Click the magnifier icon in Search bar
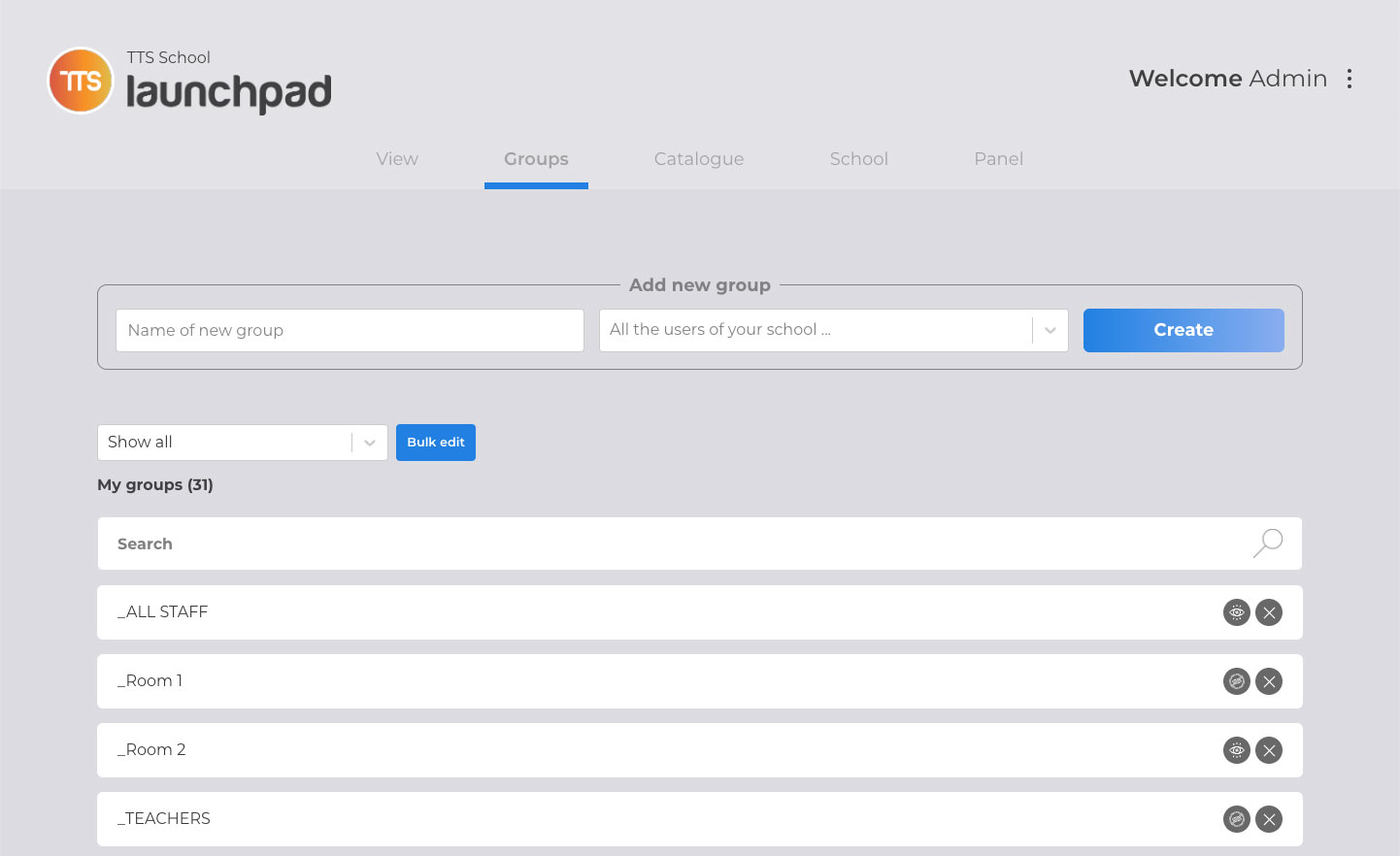 coord(1268,543)
